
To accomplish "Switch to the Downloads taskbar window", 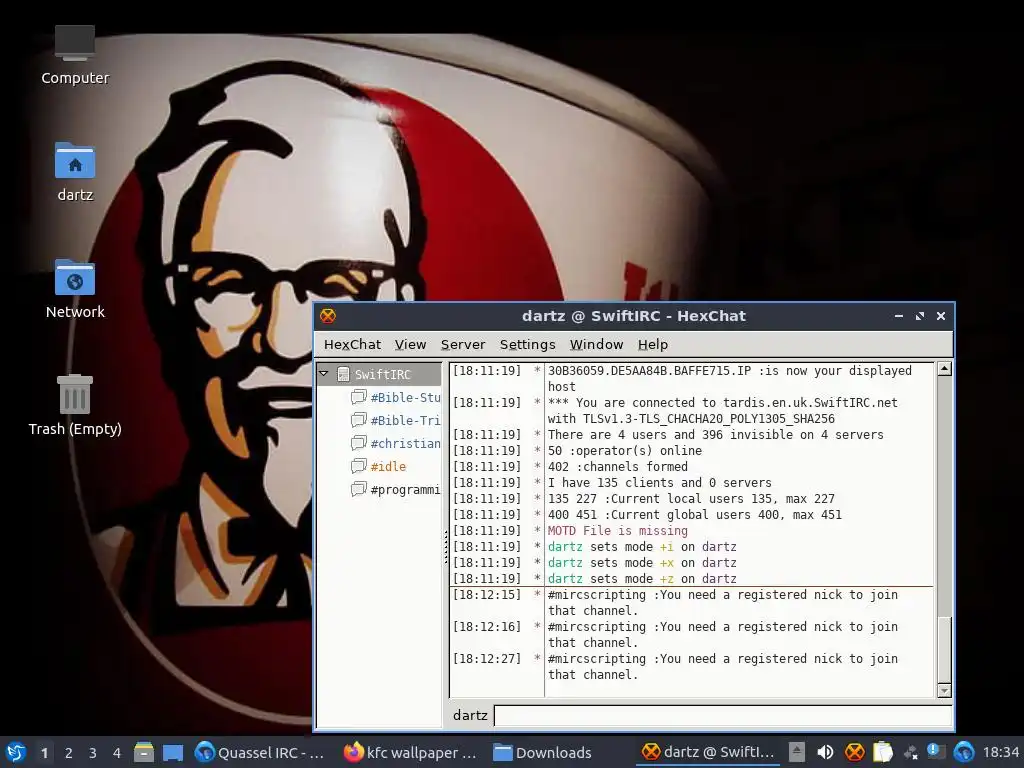I will pyautogui.click(x=543, y=752).
